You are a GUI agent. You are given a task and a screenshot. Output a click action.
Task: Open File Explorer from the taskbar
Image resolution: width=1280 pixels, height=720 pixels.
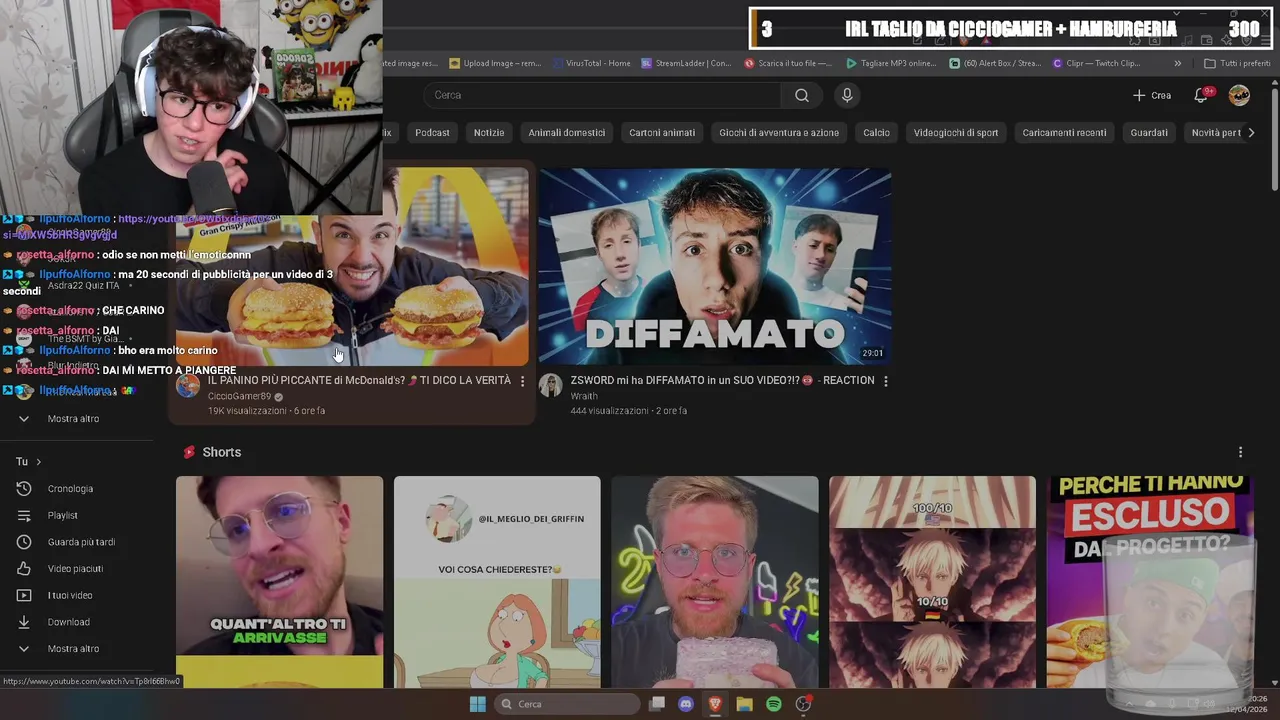(x=744, y=704)
